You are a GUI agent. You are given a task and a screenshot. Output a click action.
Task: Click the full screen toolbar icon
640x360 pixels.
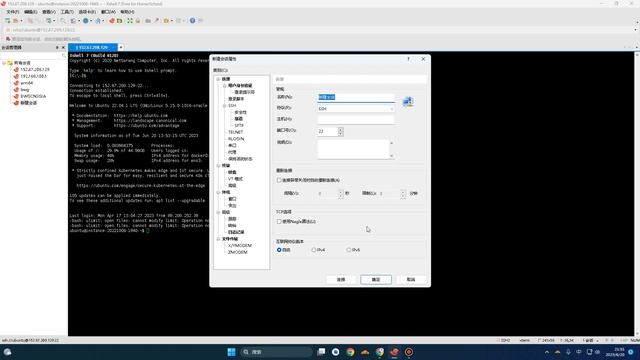[130, 20]
